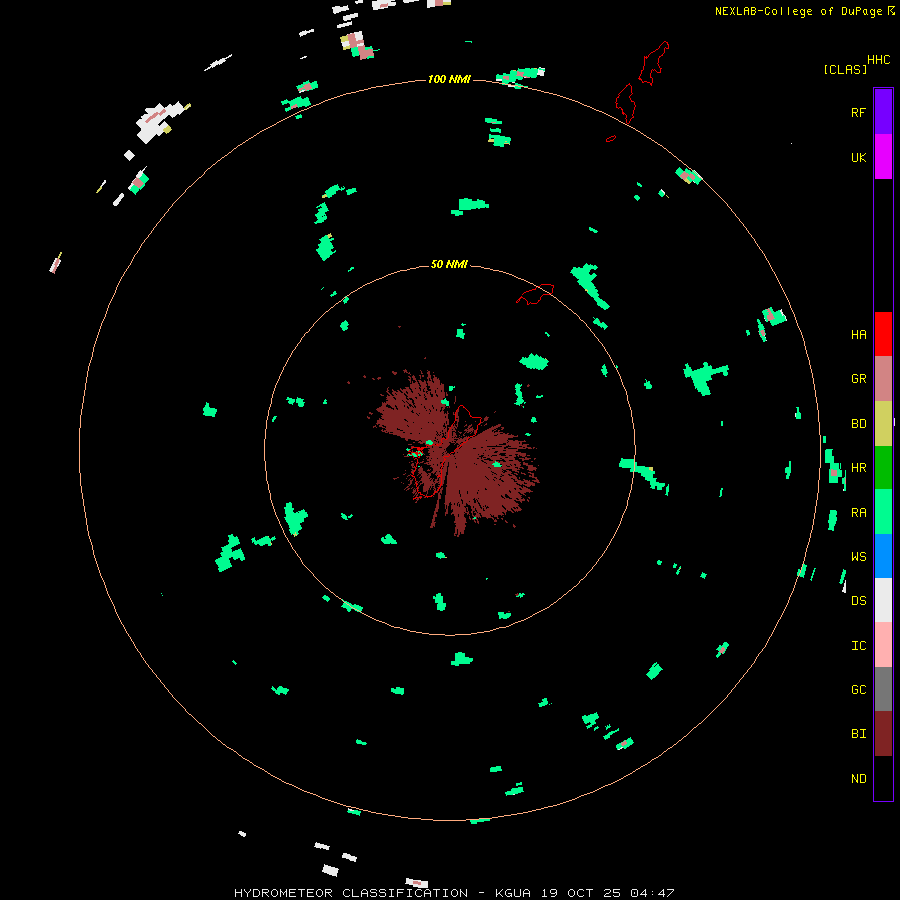
Task: Click the BD legend label
Action: (x=858, y=424)
